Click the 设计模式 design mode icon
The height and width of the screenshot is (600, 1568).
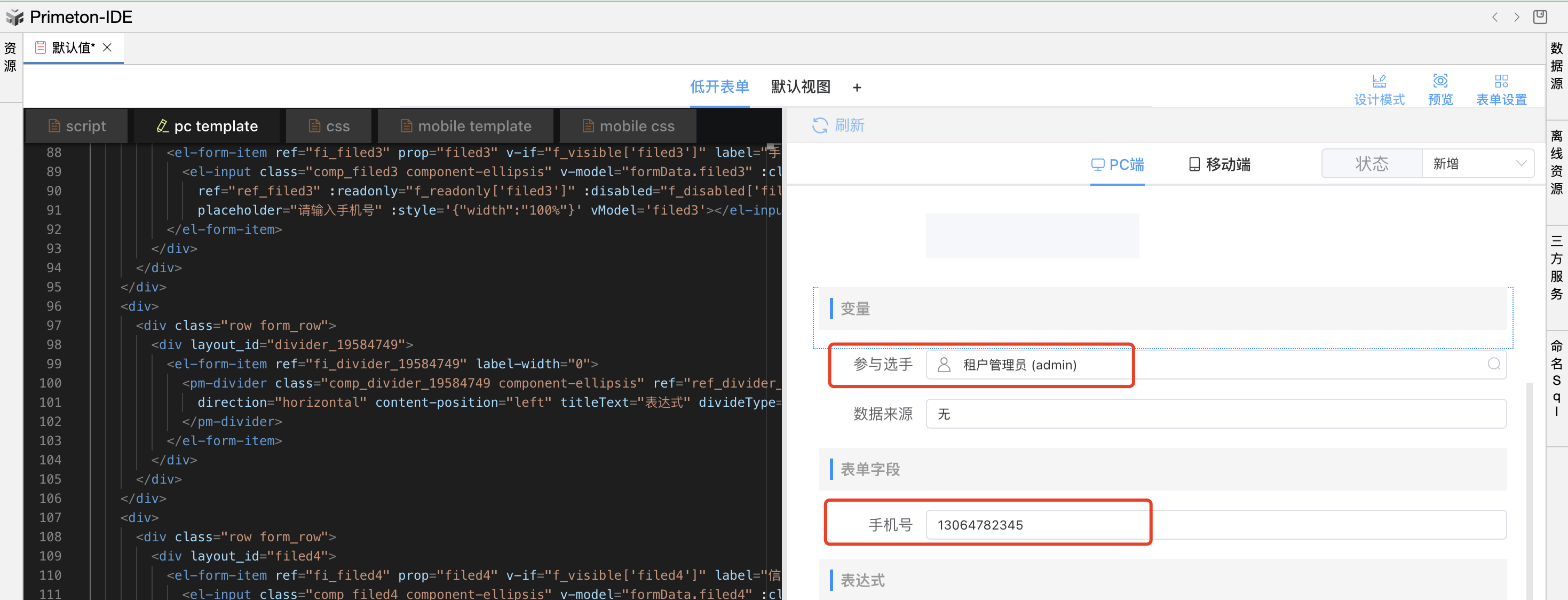(1379, 82)
